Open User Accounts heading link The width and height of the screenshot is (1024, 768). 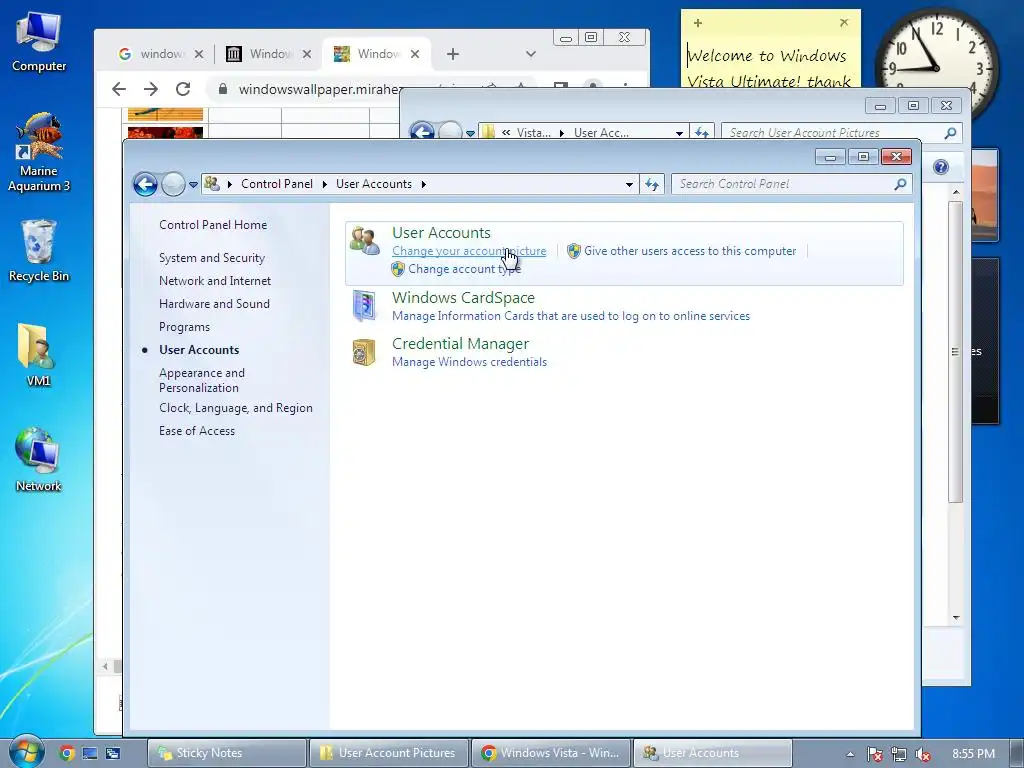pos(441,232)
